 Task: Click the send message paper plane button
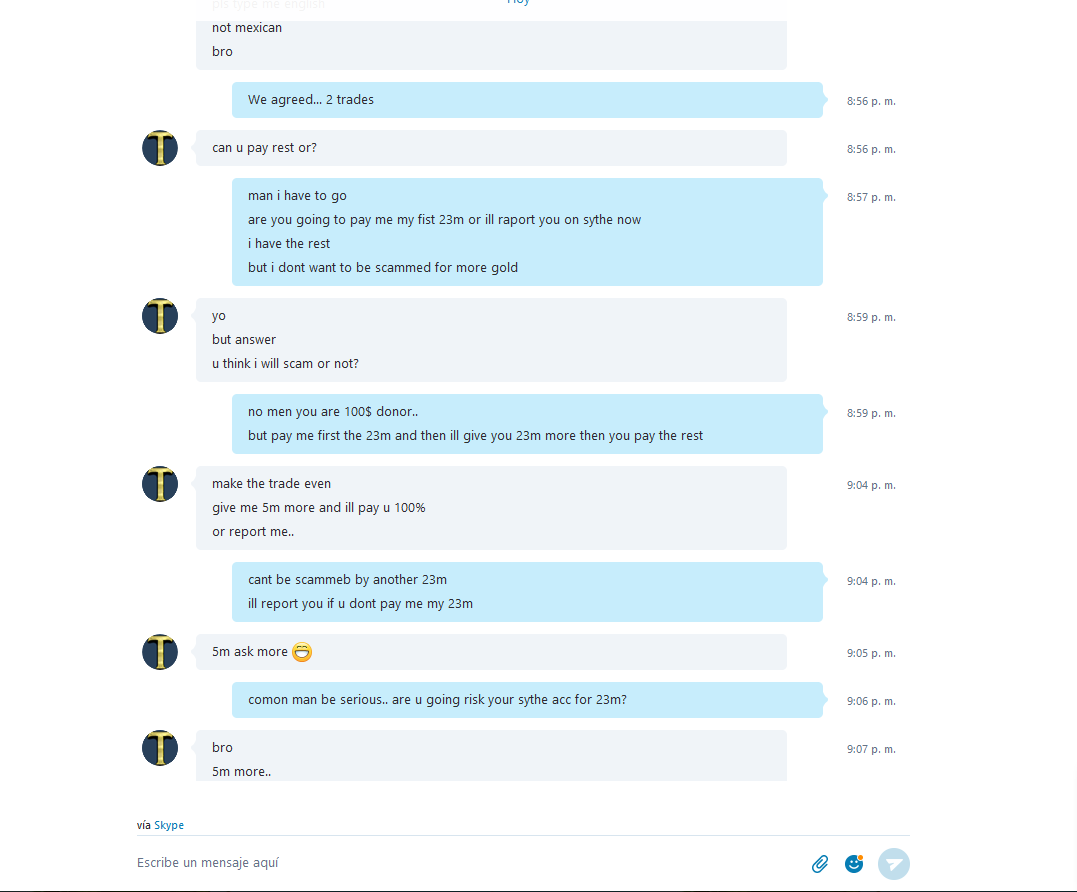(894, 864)
